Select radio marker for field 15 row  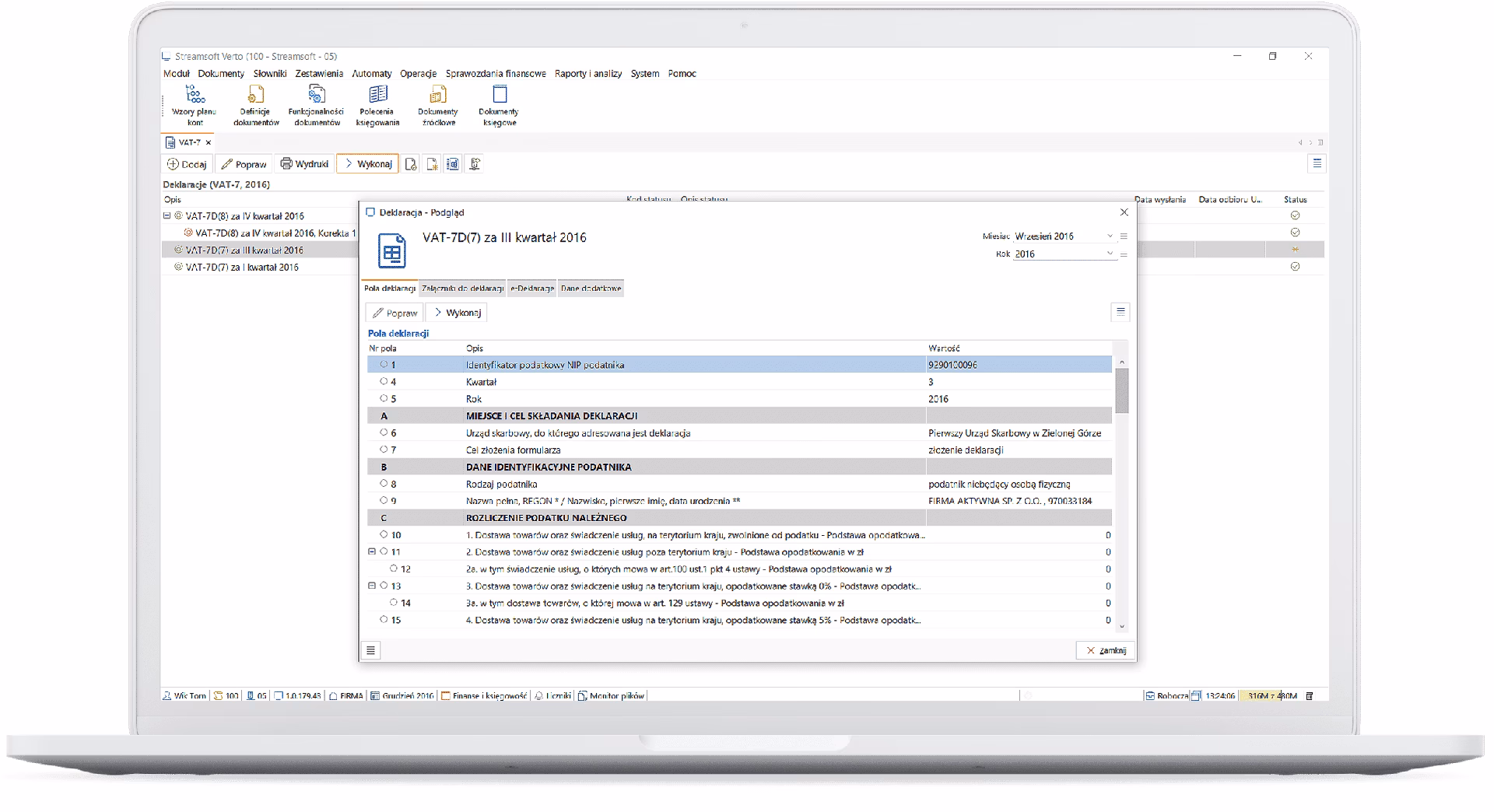pos(384,620)
